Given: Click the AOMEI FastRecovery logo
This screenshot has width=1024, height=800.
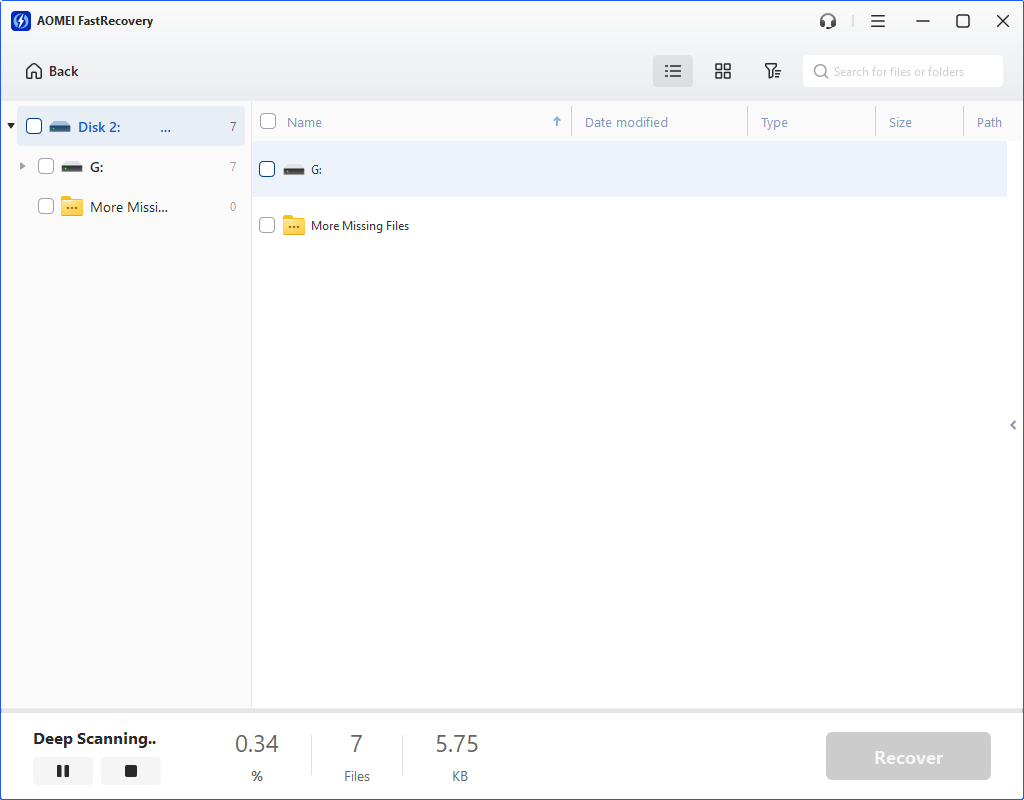Looking at the screenshot, I should [x=20, y=20].
